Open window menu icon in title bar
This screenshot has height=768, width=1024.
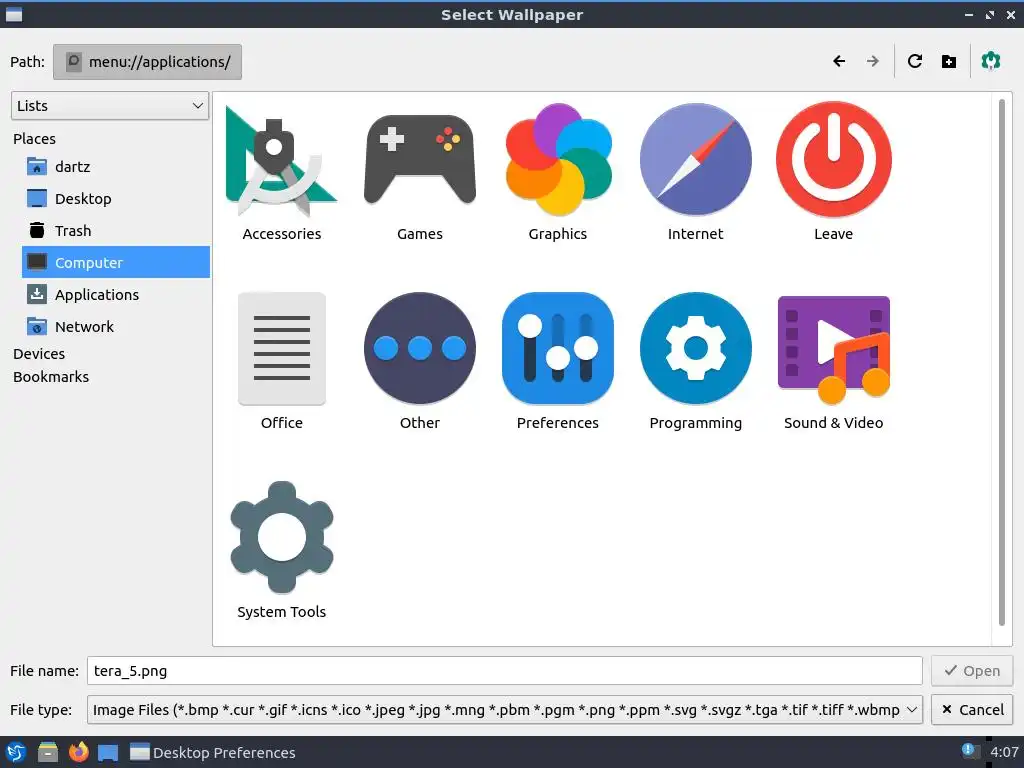click(14, 14)
